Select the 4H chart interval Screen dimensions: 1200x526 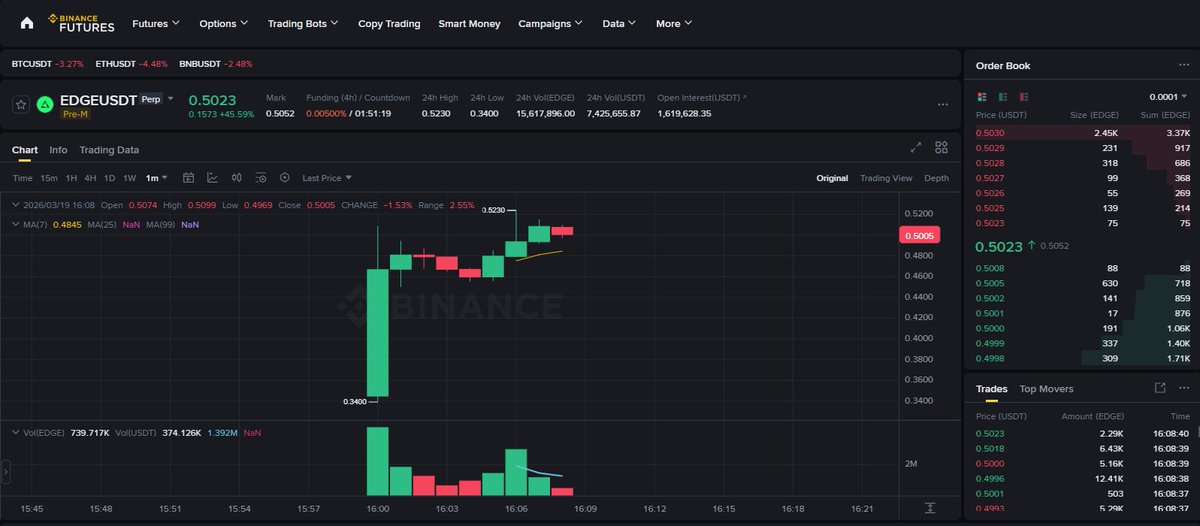(x=90, y=178)
